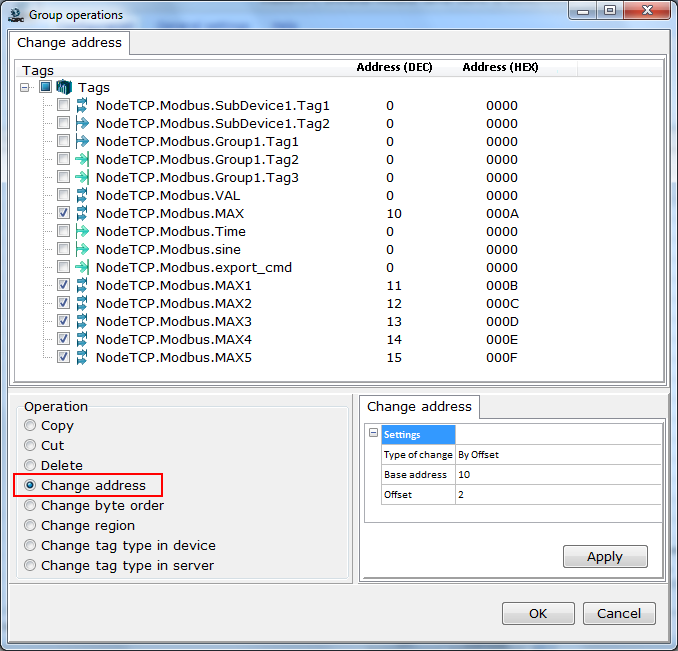
Task: Click icon of NodeTCP.Modbus.Group1.Tag3
Action: tap(82, 177)
